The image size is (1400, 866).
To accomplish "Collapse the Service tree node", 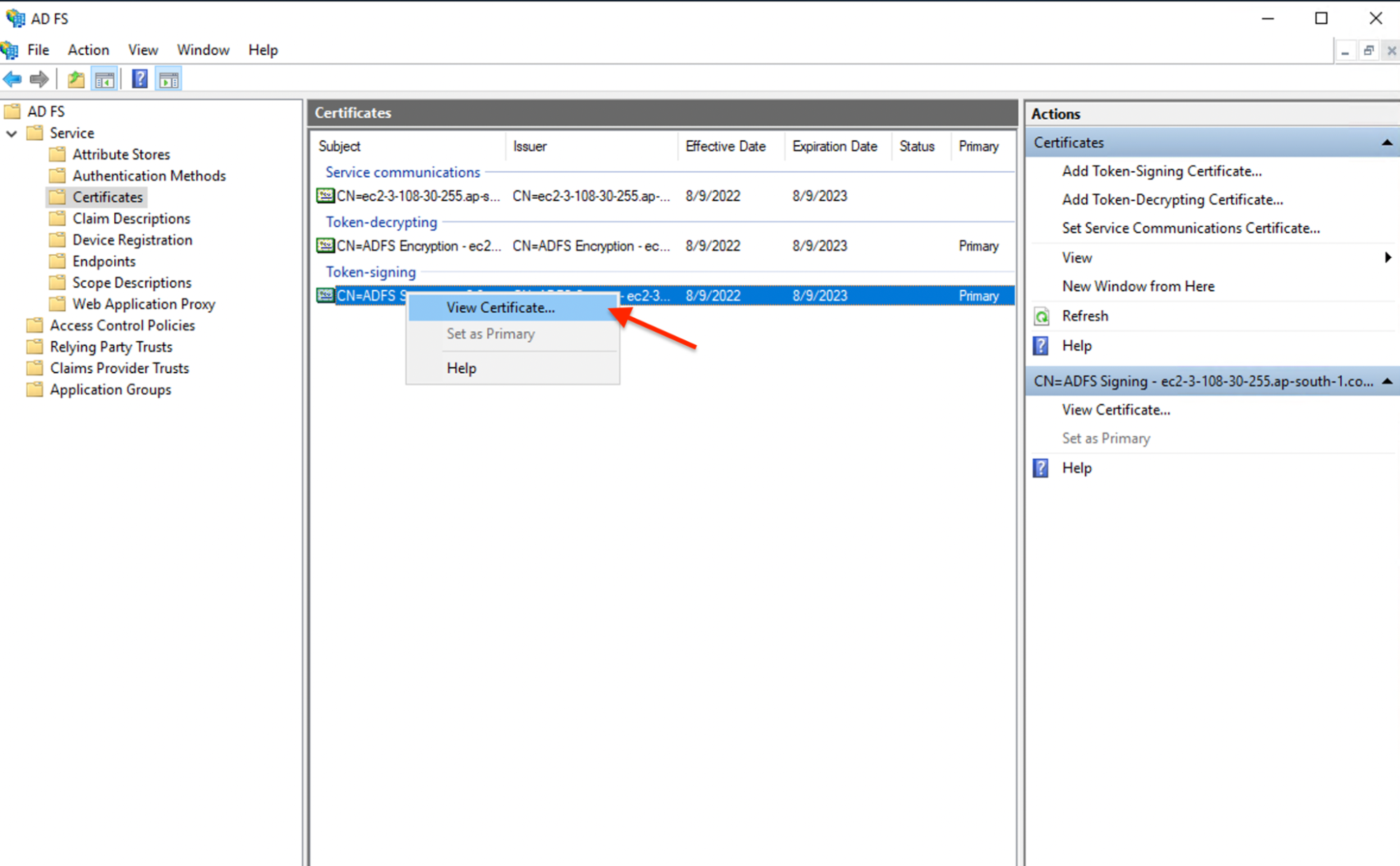I will (x=12, y=133).
